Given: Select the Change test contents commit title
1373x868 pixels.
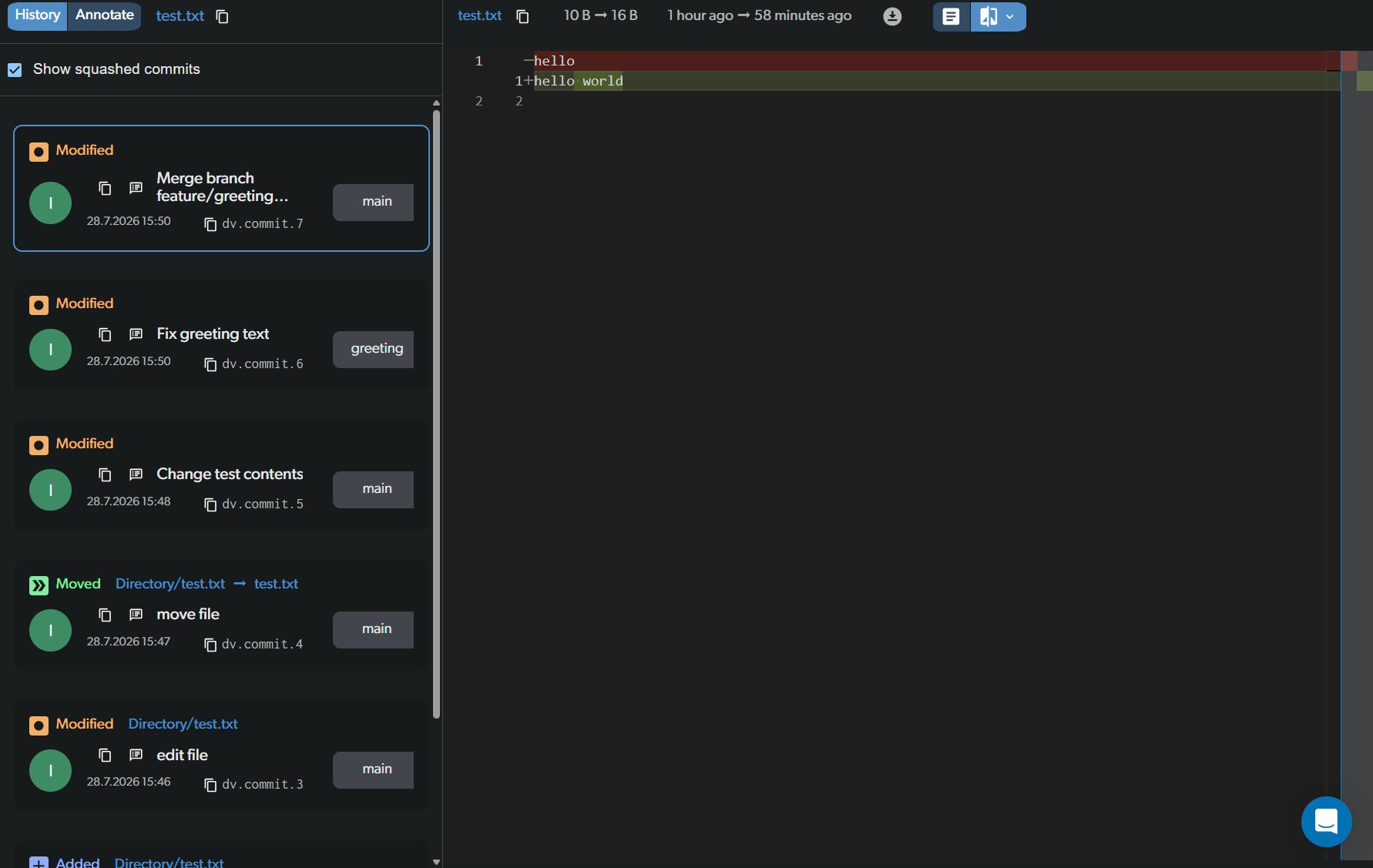Looking at the screenshot, I should tap(230, 474).
